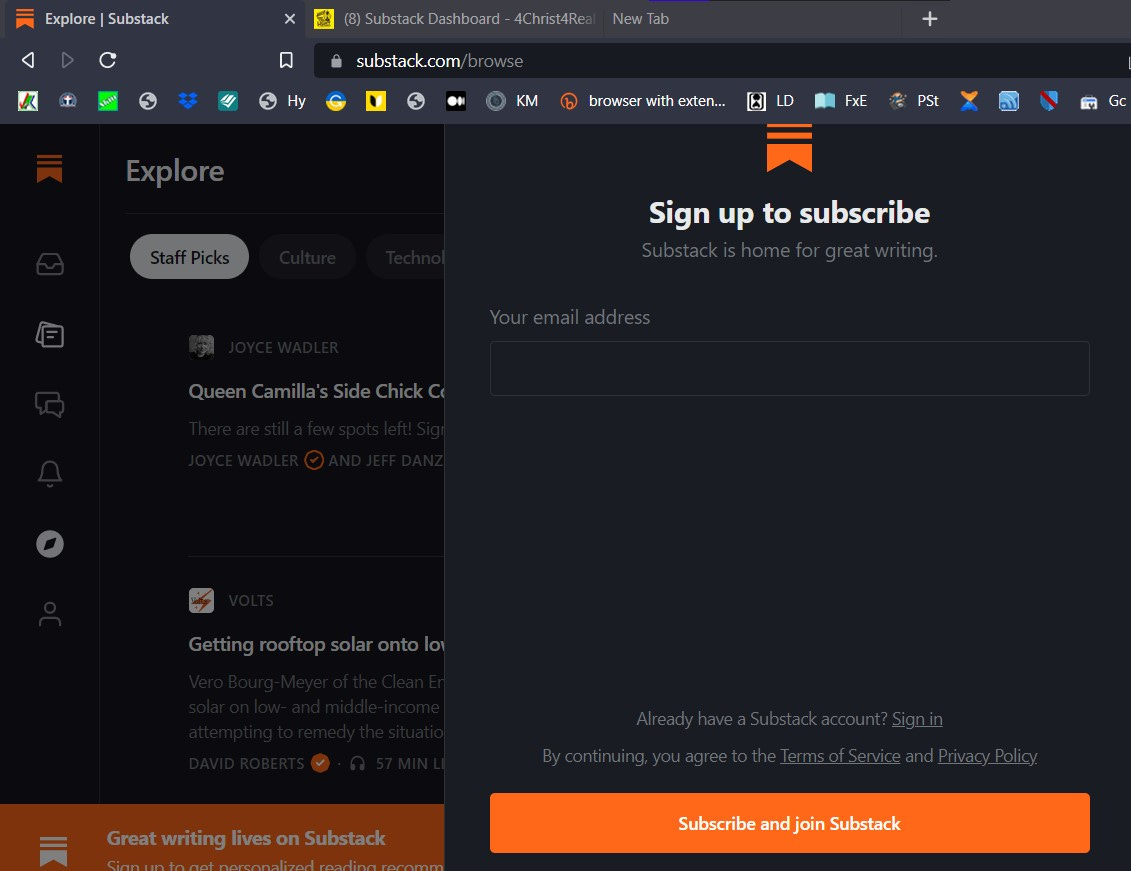Open the Terms of Service link
This screenshot has width=1131, height=871.
click(840, 756)
